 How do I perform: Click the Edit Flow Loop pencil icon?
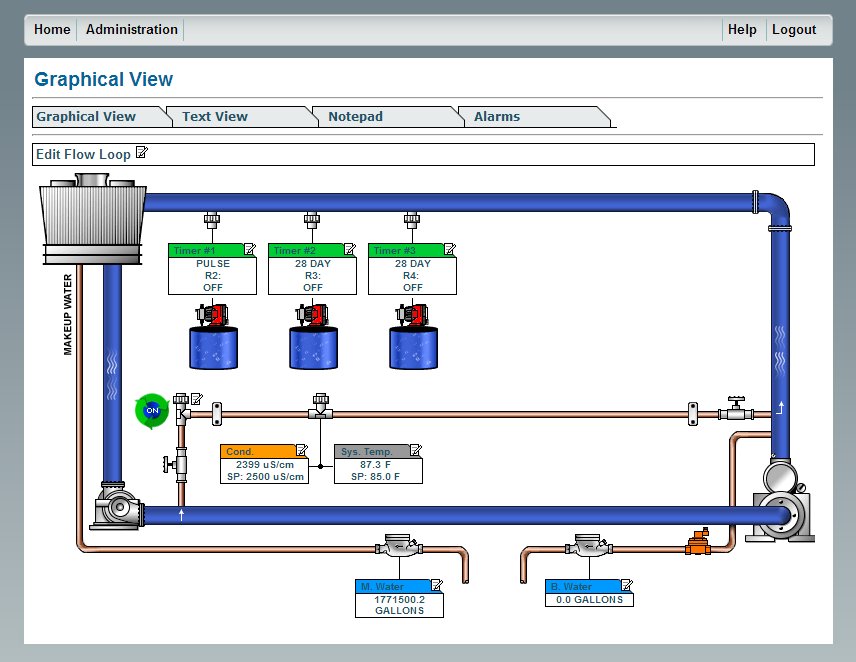(142, 153)
